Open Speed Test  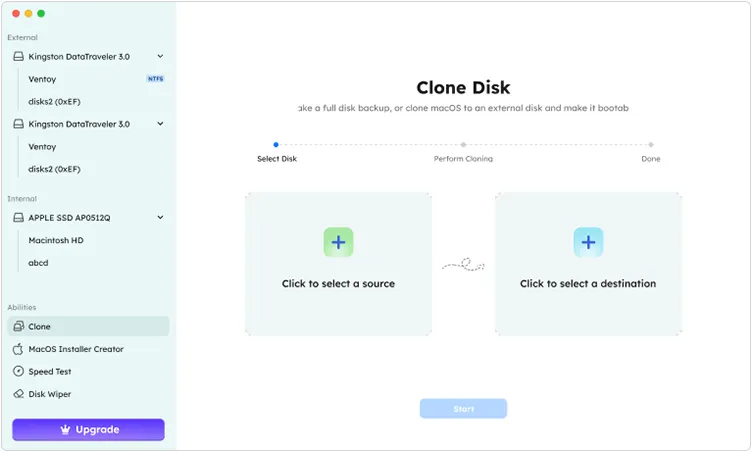pyautogui.click(x=88, y=371)
